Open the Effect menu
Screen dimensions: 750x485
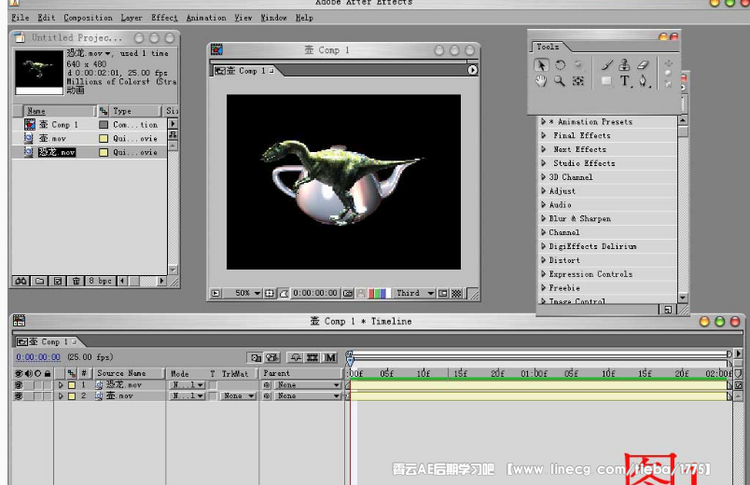click(x=164, y=18)
